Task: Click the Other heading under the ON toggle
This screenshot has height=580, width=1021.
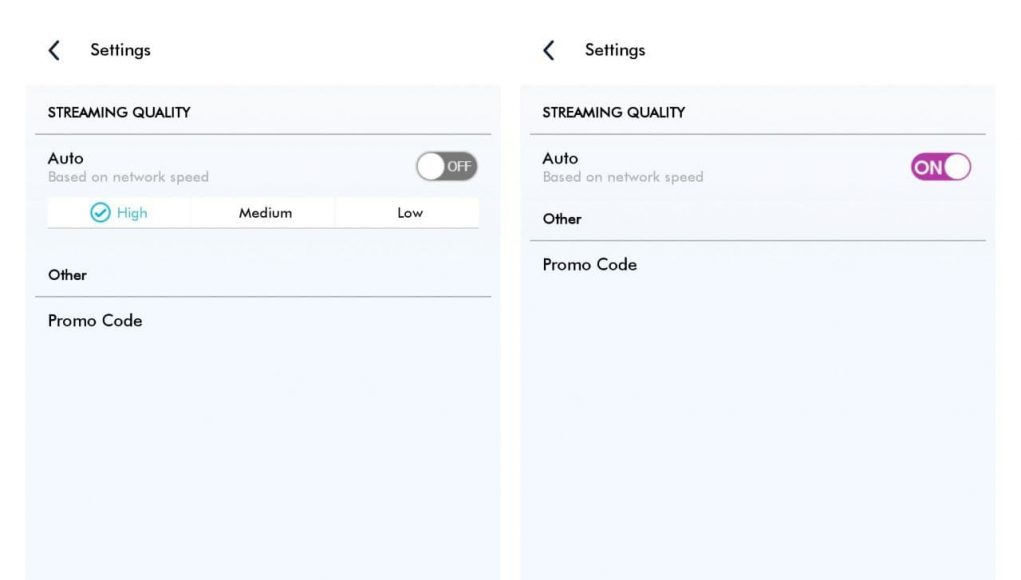Action: (562, 219)
